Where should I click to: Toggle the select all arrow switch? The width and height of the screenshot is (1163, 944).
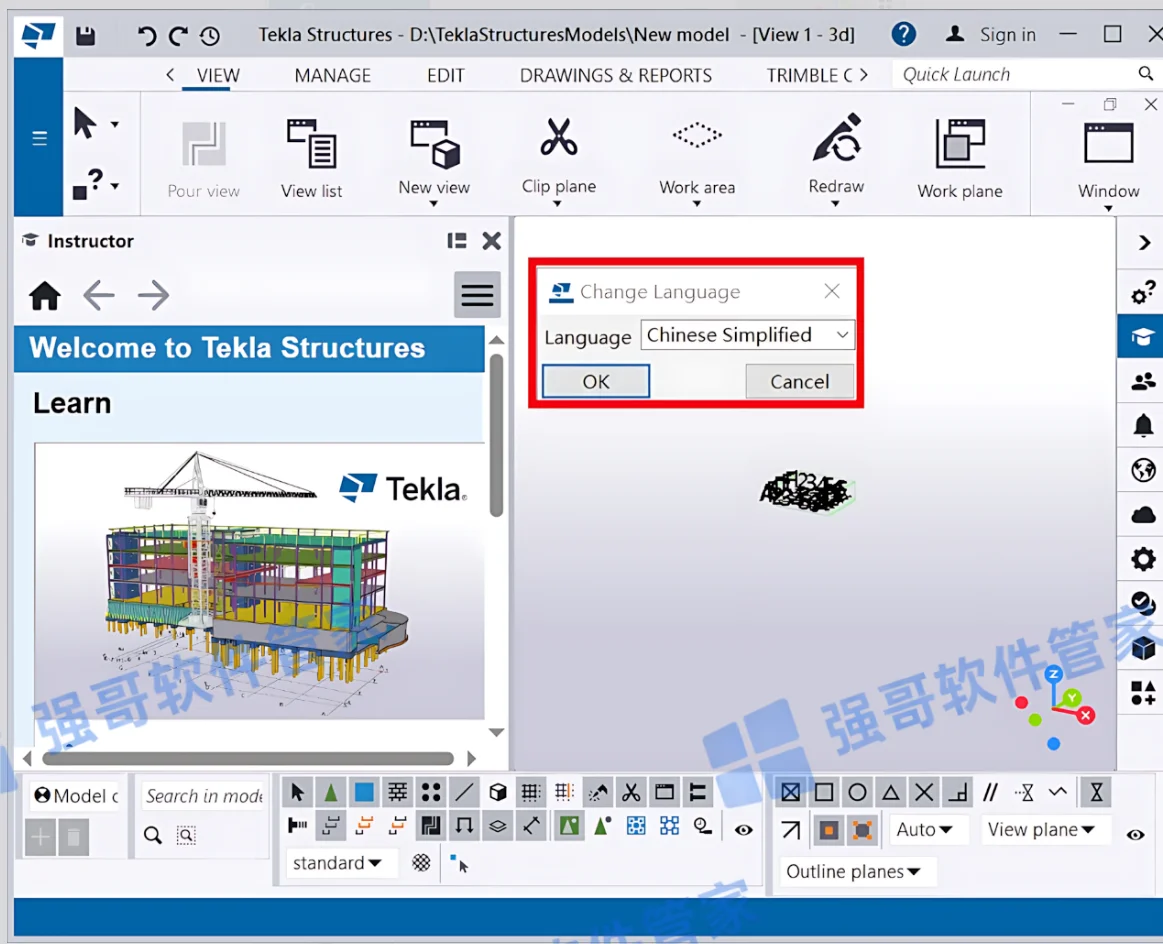coord(297,793)
